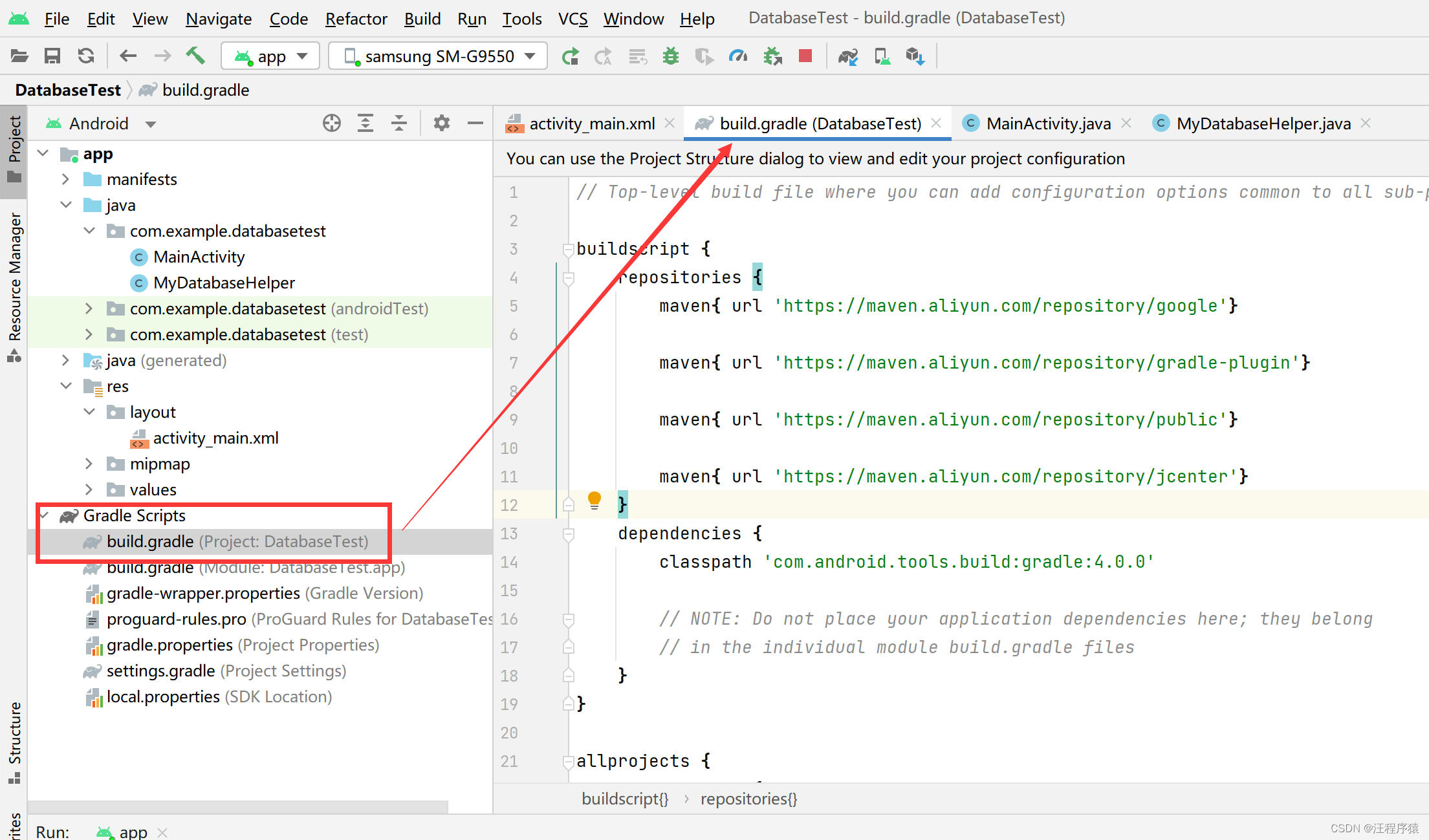Expand com.example.databasetest (androidTest) package
This screenshot has width=1429, height=840.
(x=89, y=308)
